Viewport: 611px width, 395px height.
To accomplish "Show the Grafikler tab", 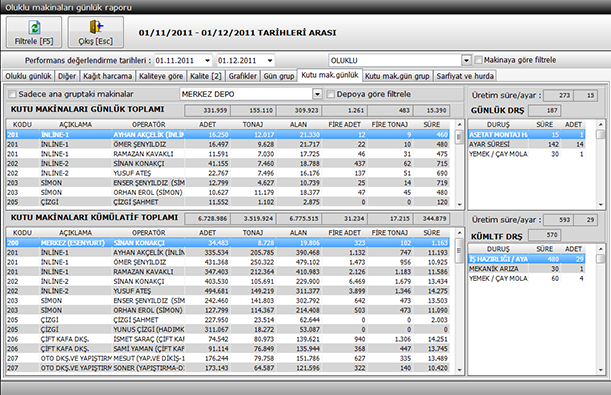I will coord(242,76).
